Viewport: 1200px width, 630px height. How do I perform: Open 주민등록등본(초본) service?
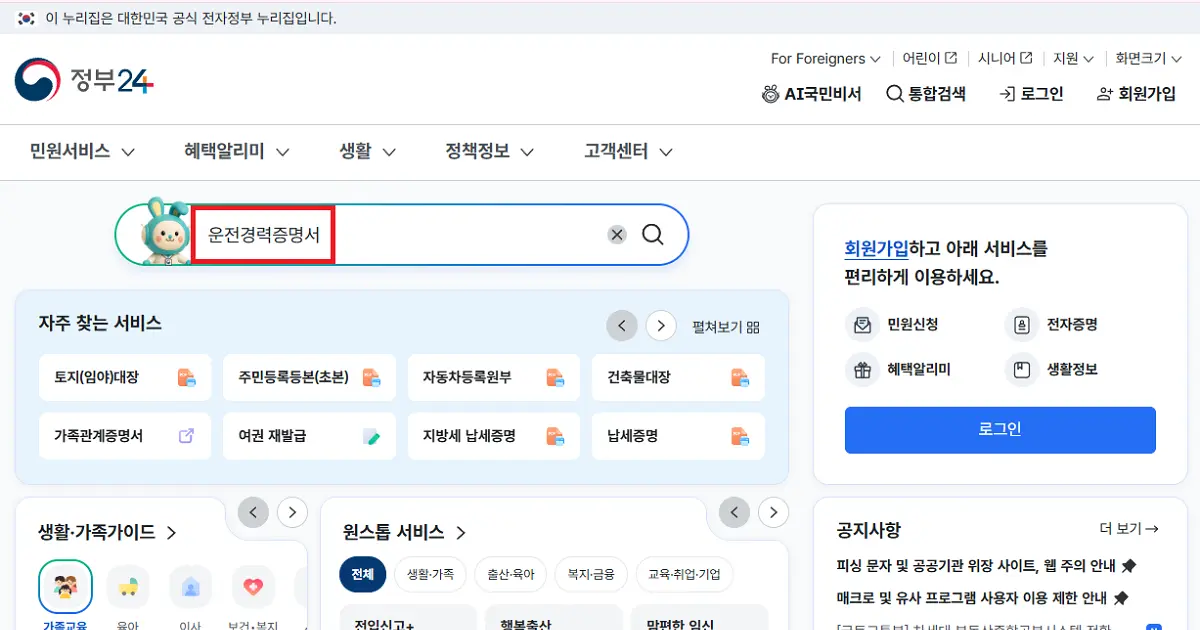pos(310,378)
